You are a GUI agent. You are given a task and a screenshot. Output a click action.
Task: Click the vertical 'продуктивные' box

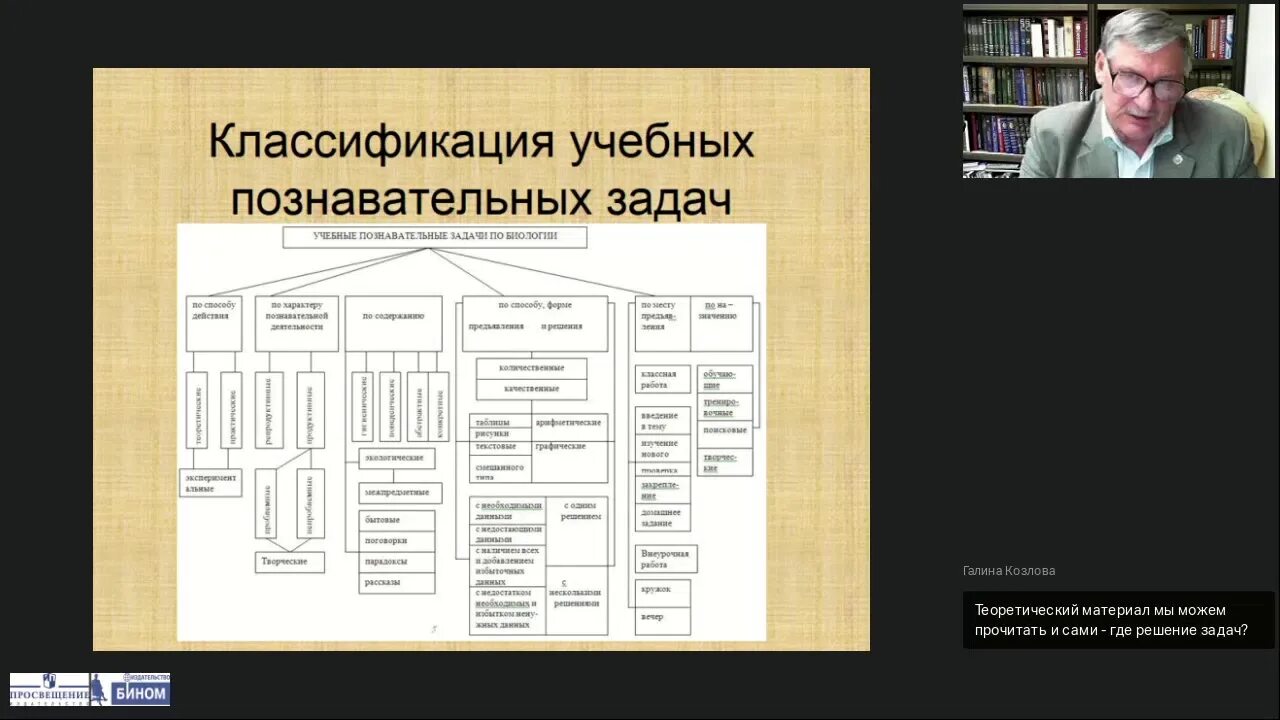coord(311,410)
